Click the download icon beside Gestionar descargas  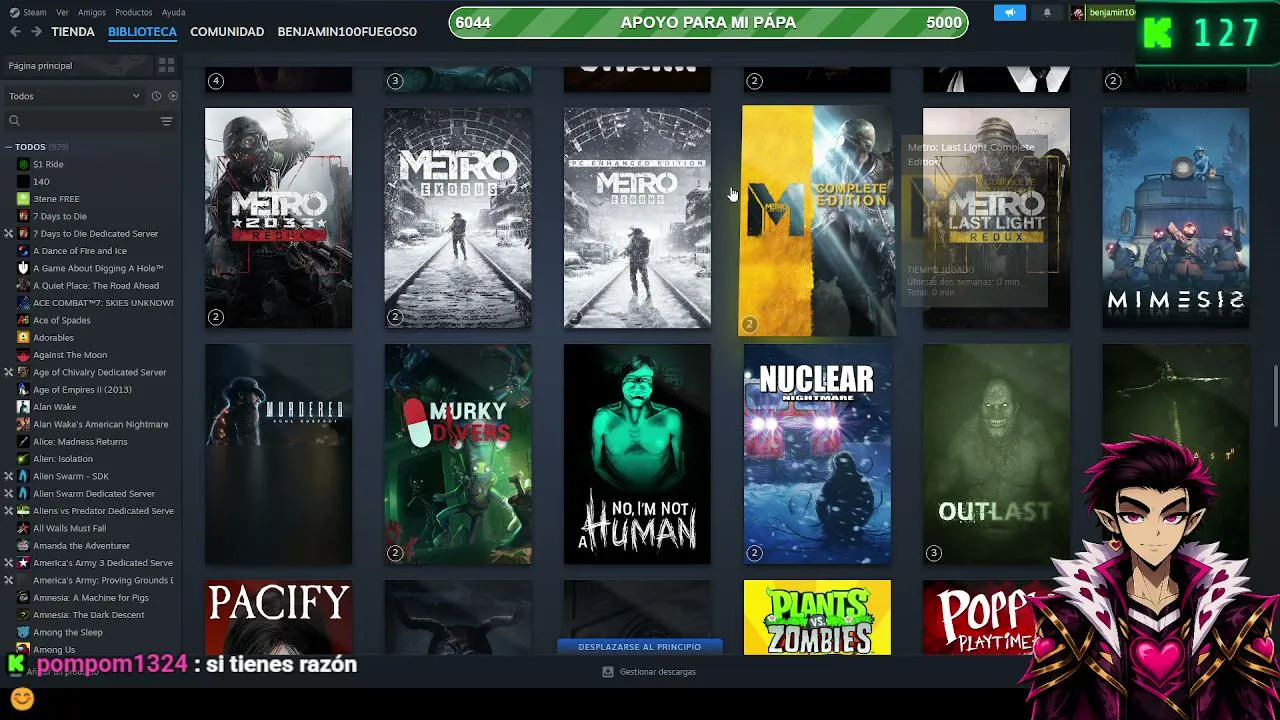(607, 672)
